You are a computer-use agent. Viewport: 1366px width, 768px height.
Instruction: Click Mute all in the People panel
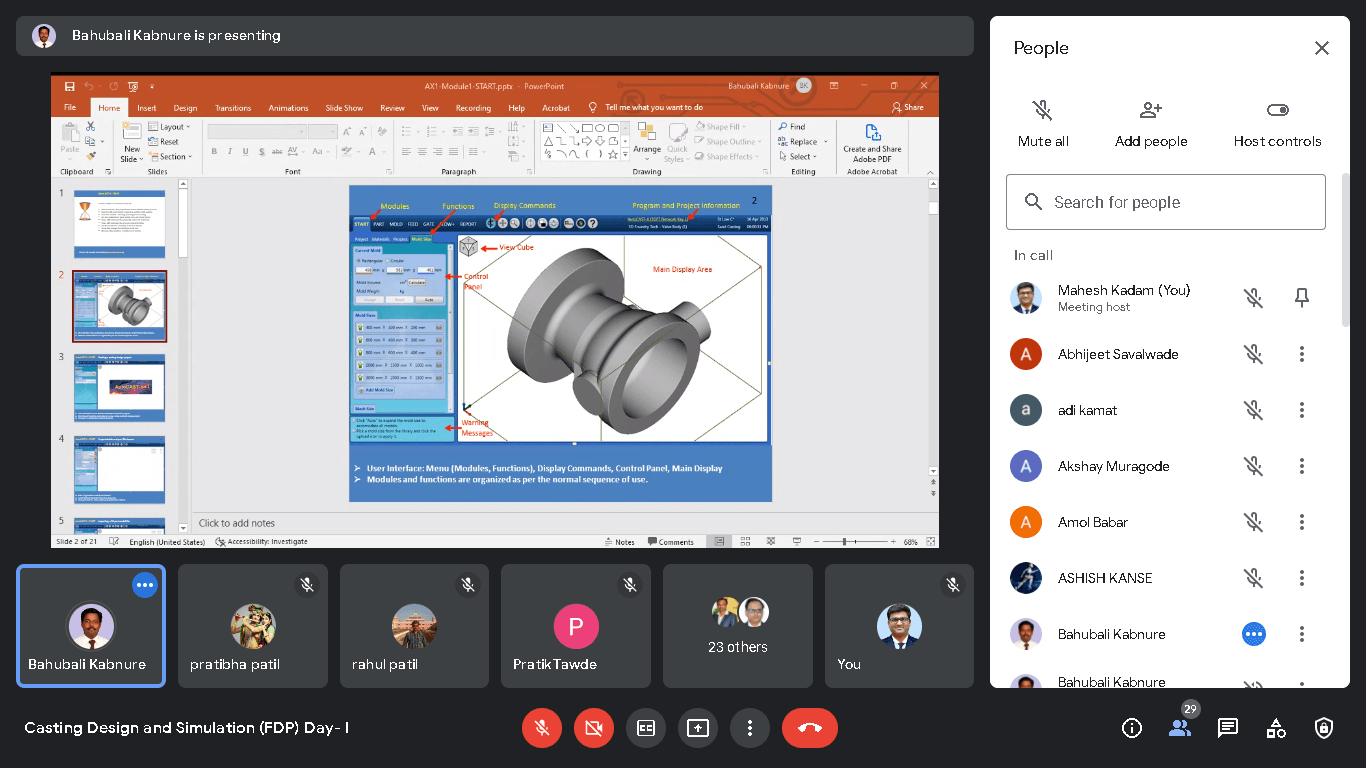tap(1043, 123)
